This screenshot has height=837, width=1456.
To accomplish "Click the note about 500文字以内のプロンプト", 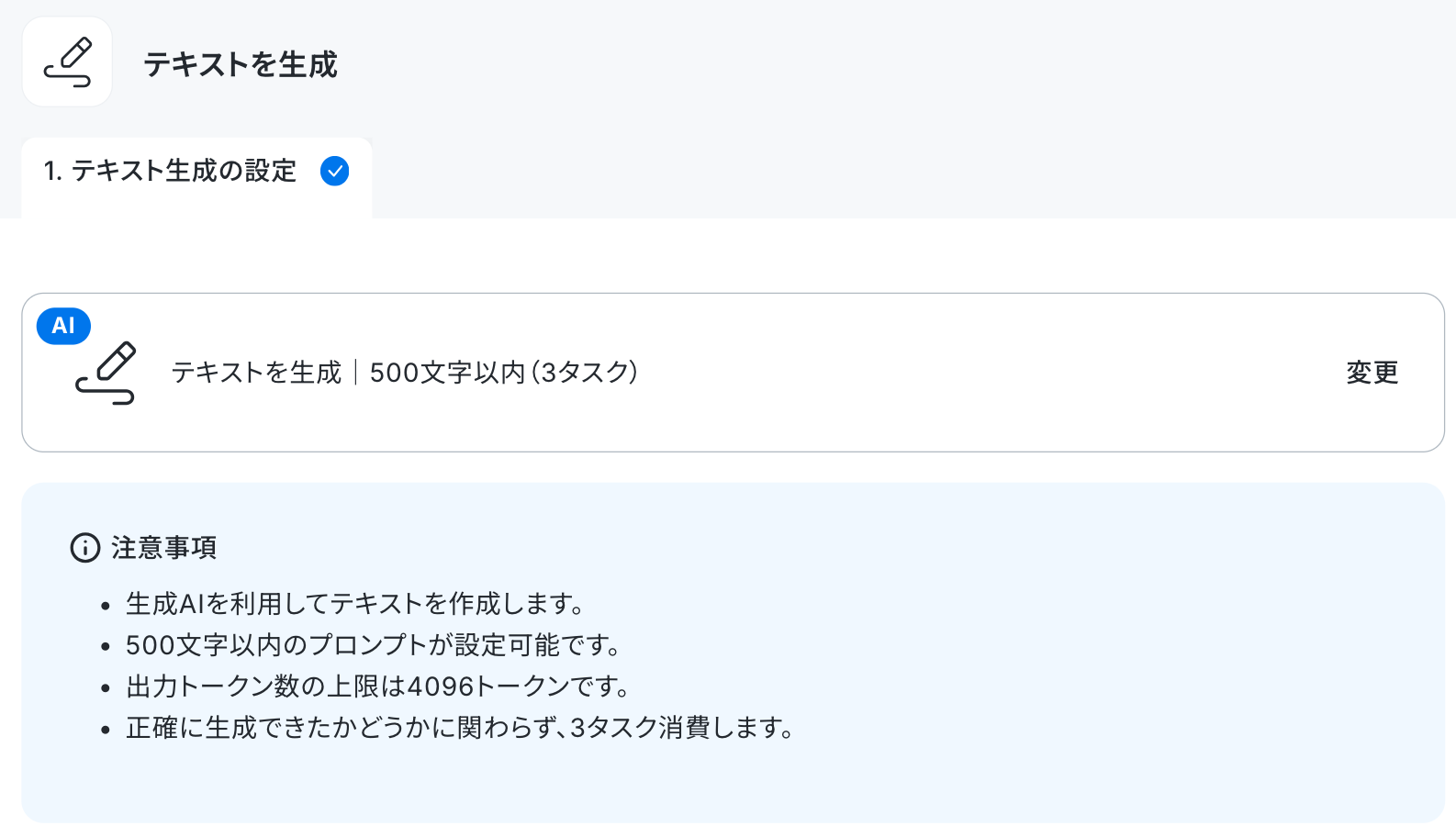I will 374,645.
